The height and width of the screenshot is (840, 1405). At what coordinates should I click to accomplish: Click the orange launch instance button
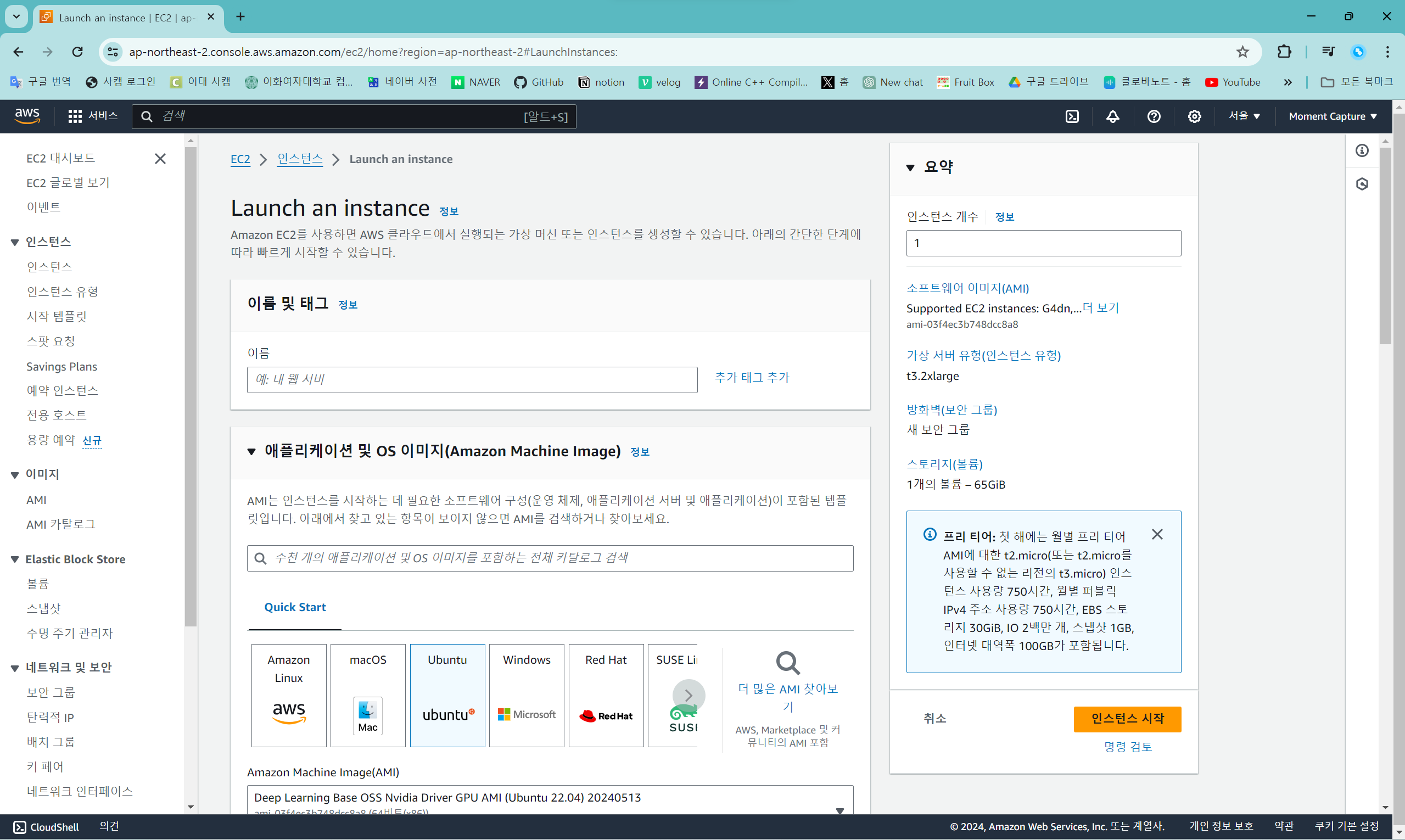(x=1127, y=719)
